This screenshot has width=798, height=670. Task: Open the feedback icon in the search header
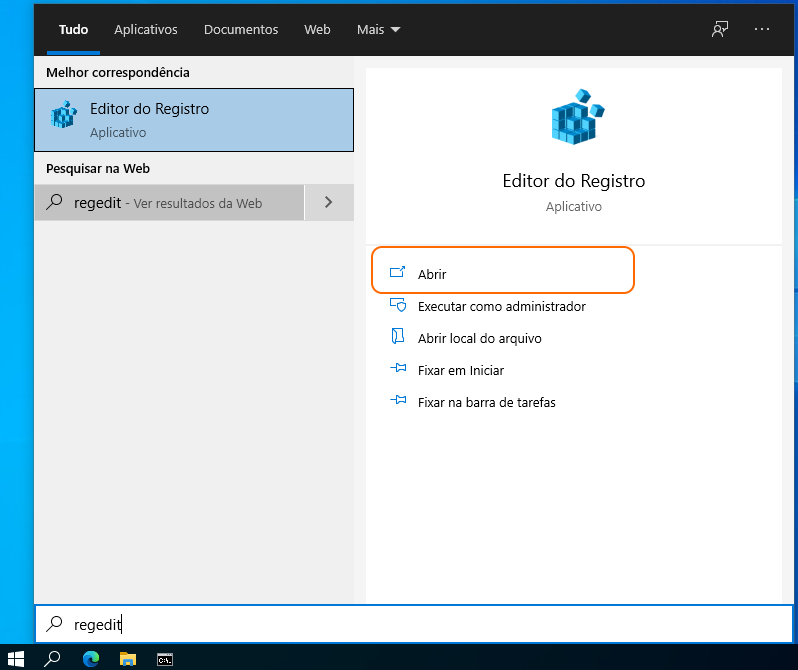point(720,29)
